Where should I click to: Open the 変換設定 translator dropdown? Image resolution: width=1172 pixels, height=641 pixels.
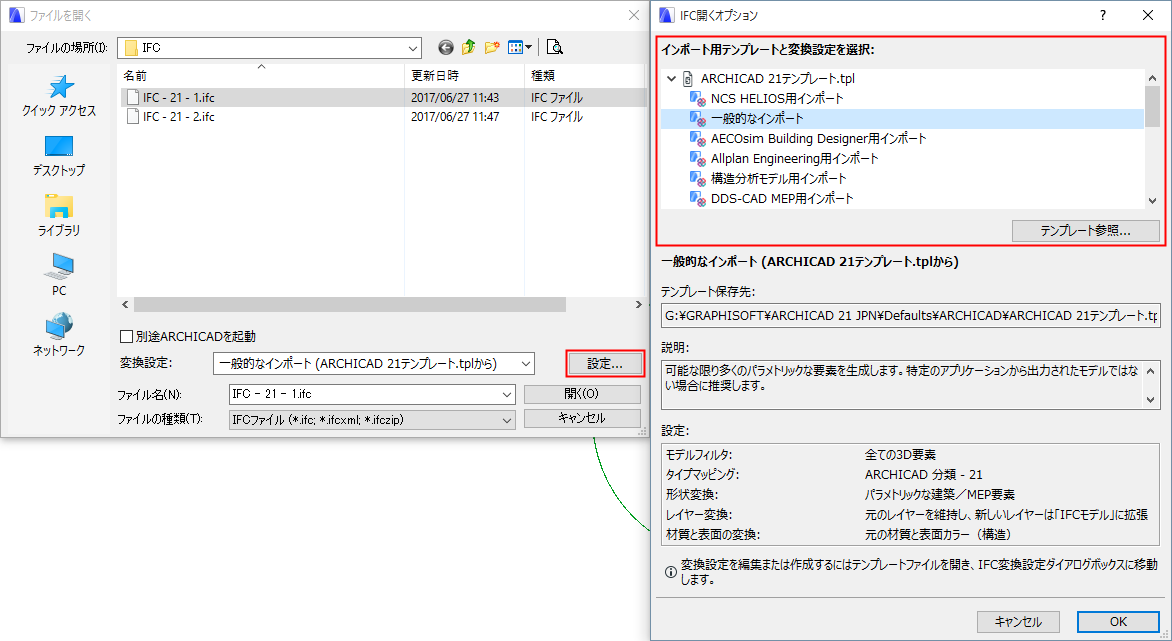point(526,364)
